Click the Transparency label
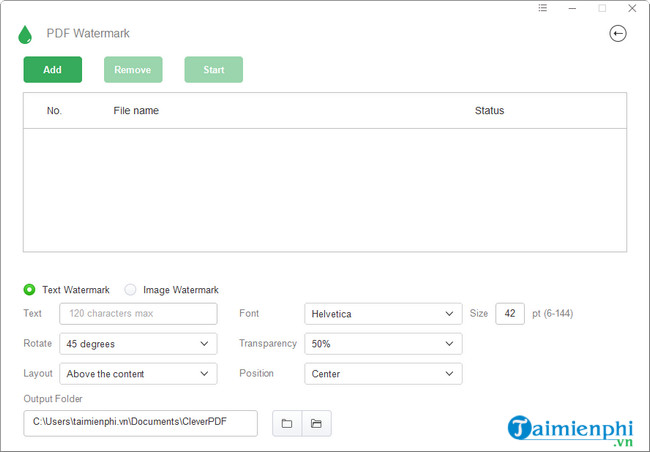 pos(268,343)
